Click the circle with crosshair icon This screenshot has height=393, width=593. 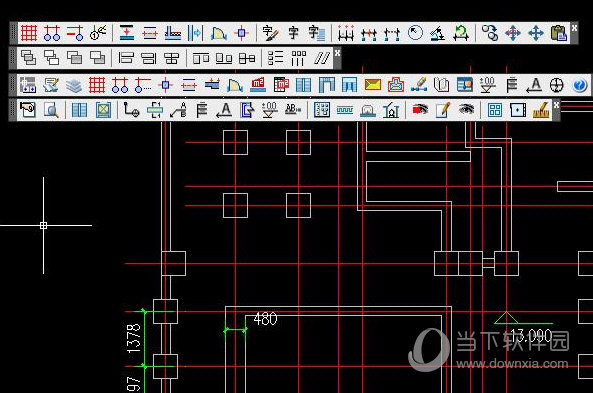(556, 85)
